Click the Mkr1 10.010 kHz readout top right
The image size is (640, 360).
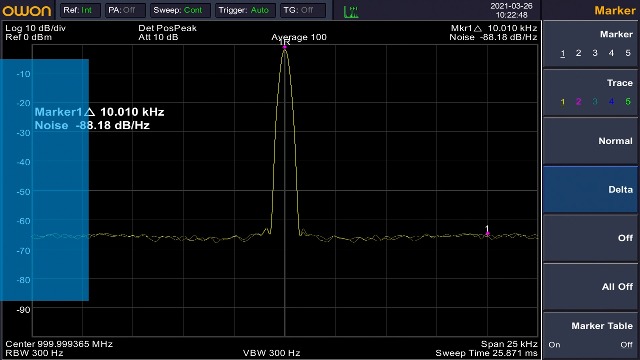(494, 28)
